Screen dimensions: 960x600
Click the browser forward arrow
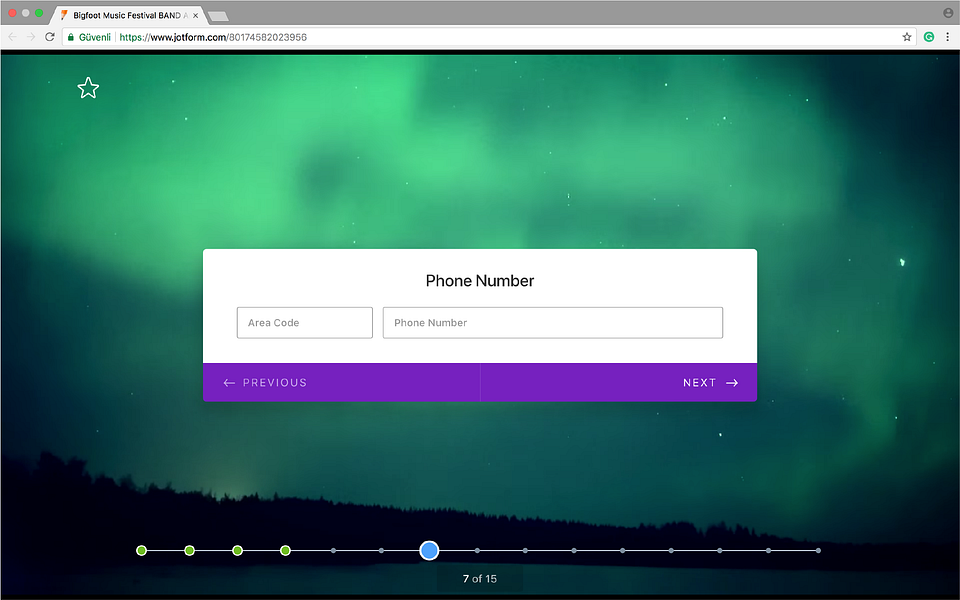point(31,37)
